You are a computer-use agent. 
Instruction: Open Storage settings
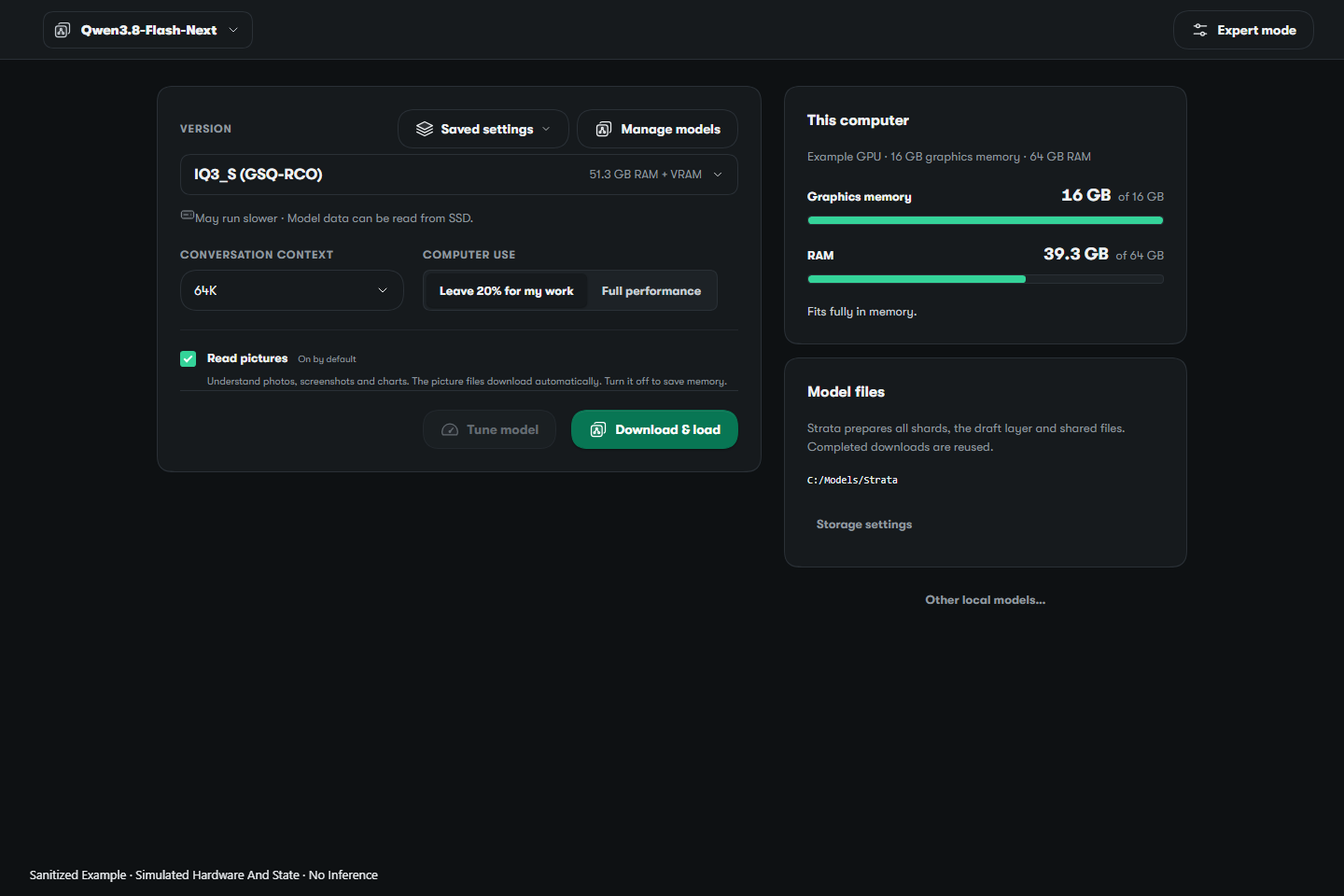click(x=864, y=525)
